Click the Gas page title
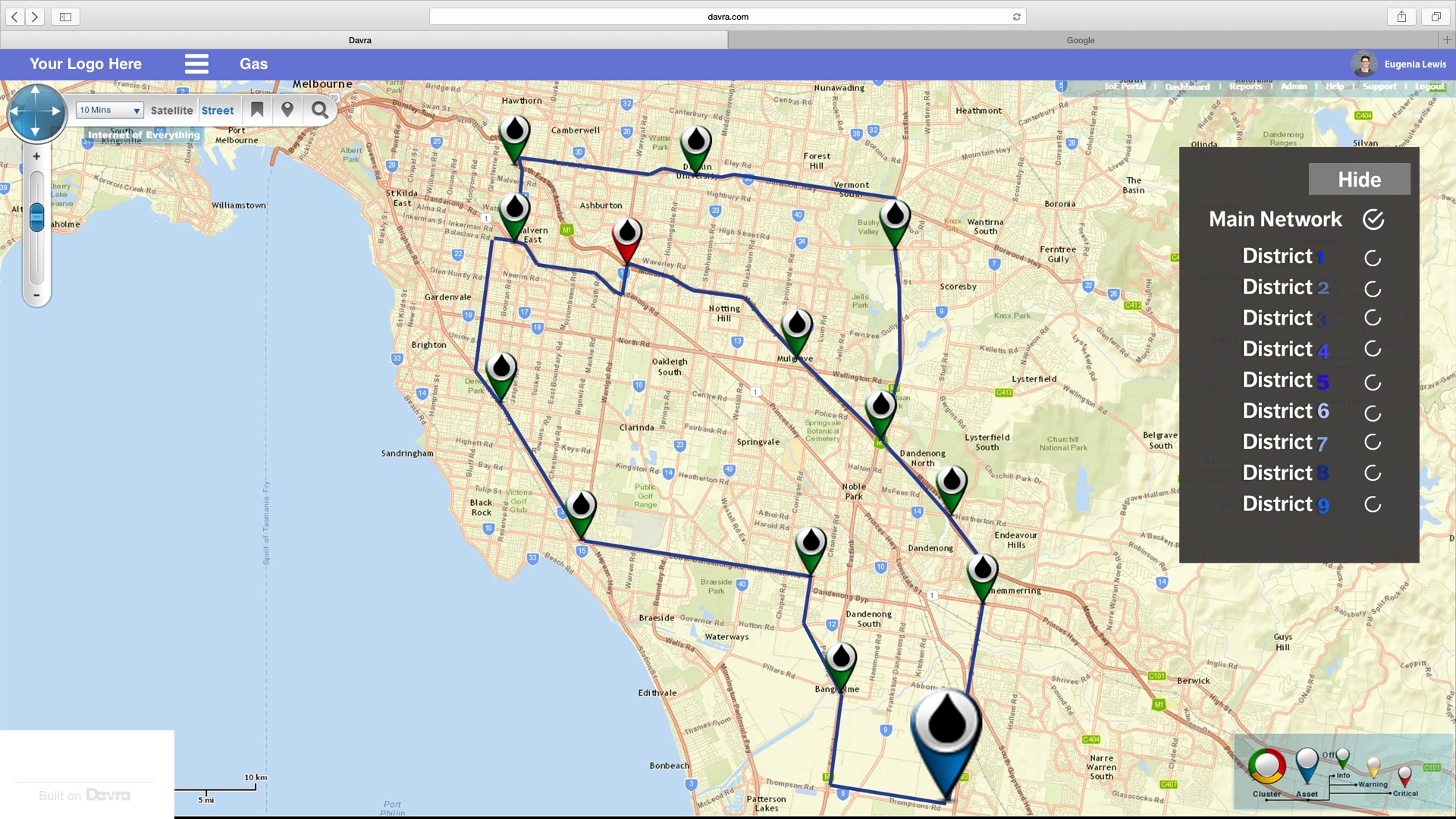The height and width of the screenshot is (819, 1456). (x=253, y=64)
